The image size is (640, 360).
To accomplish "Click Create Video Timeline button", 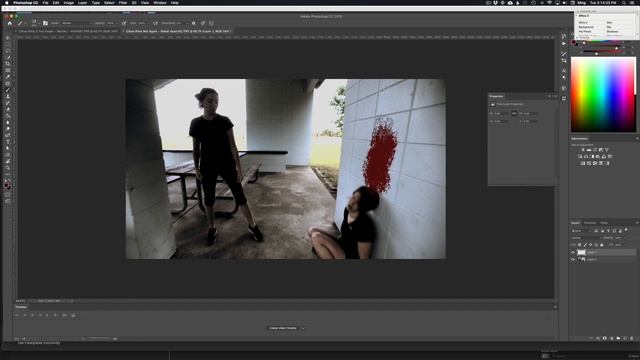I will coord(283,328).
